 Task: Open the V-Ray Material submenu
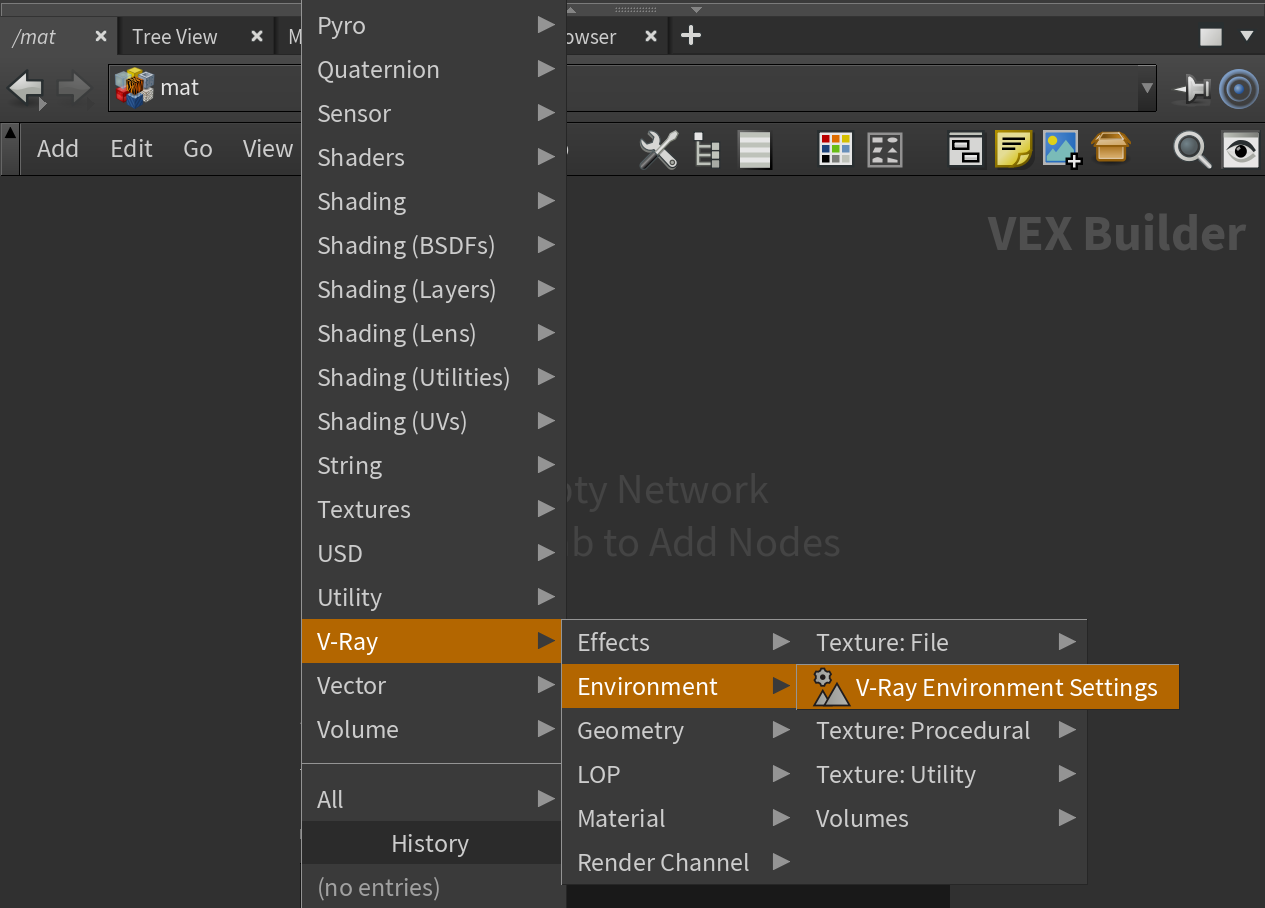tap(679, 818)
